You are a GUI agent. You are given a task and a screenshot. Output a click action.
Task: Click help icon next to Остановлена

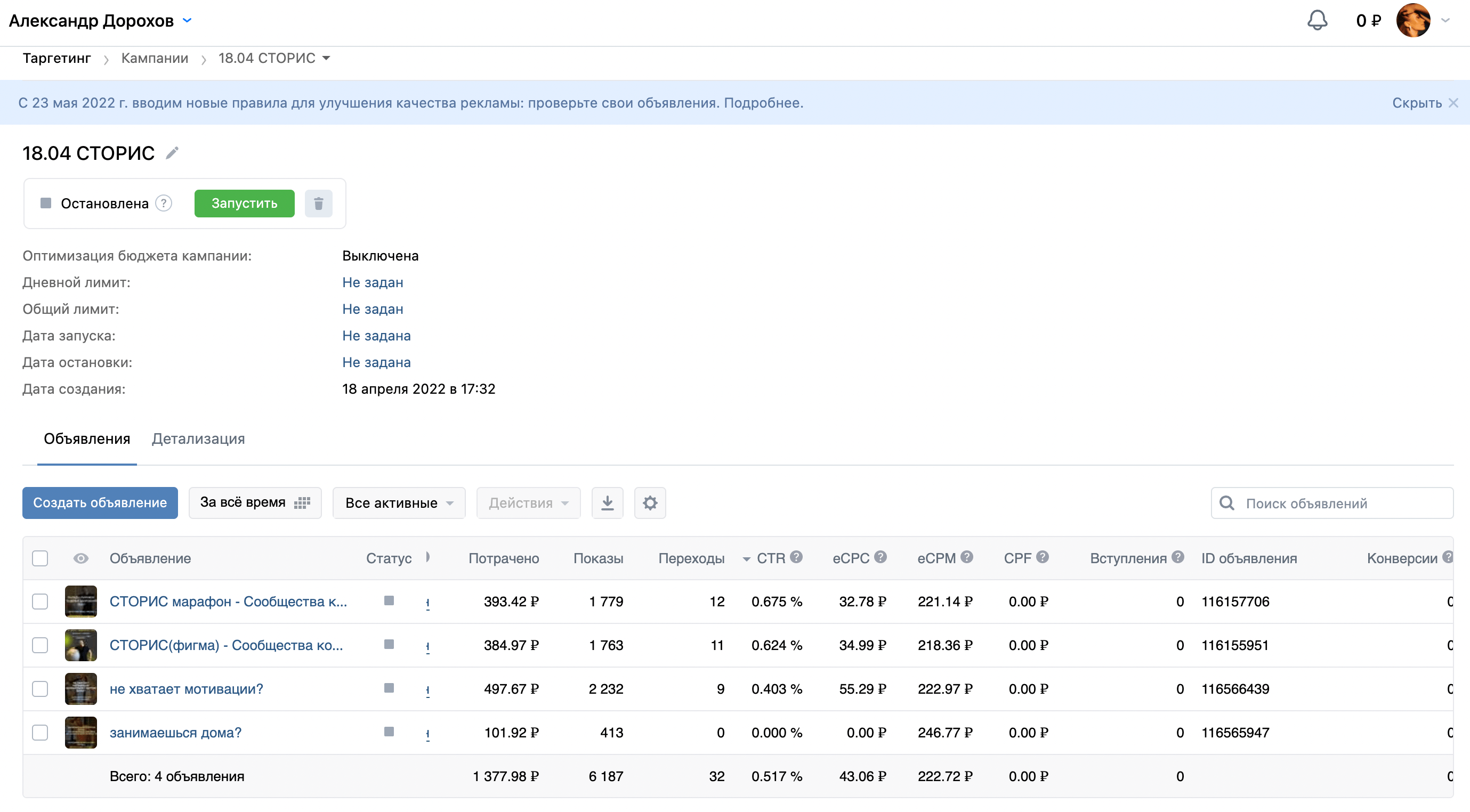pos(164,203)
